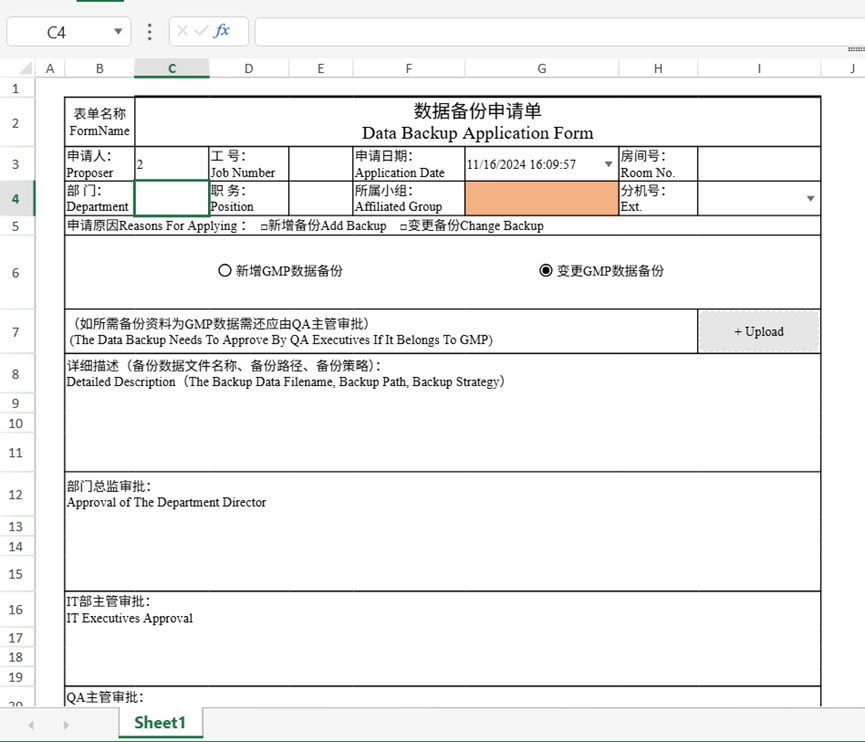
Task: Open the Ext. cell dropdown arrow
Action: [x=810, y=198]
